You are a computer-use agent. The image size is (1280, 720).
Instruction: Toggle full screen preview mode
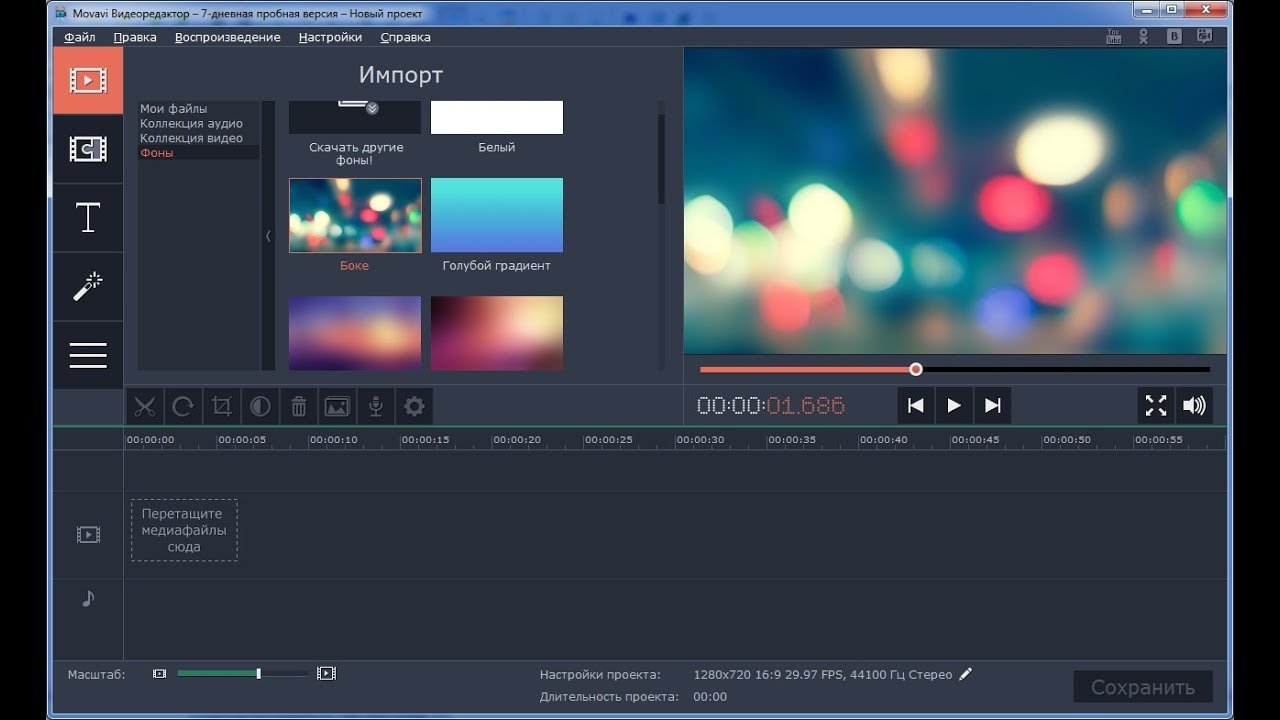pyautogui.click(x=1156, y=405)
